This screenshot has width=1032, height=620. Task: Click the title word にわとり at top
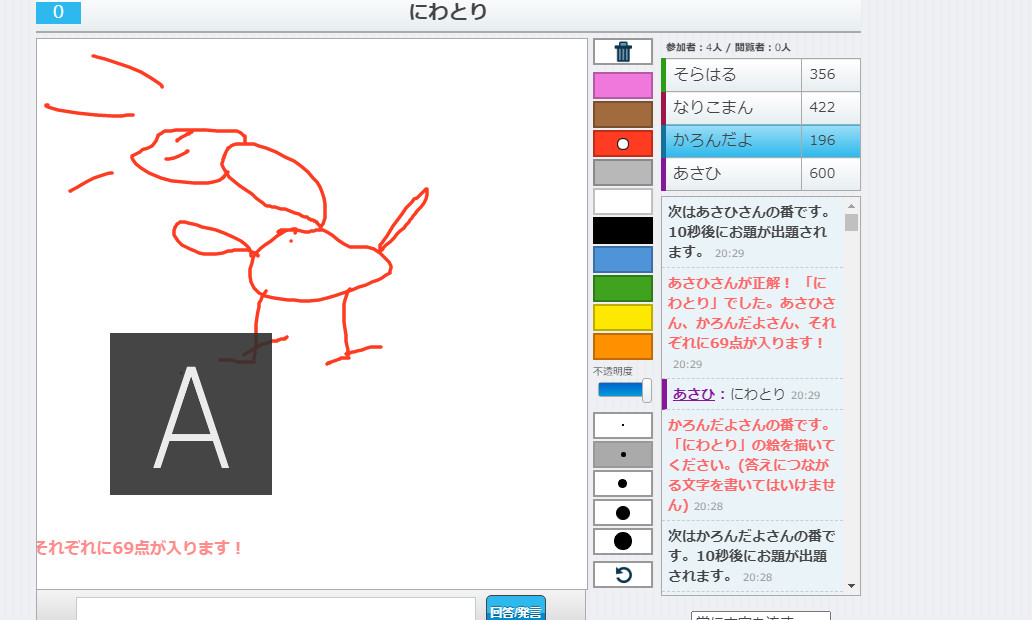pyautogui.click(x=448, y=12)
